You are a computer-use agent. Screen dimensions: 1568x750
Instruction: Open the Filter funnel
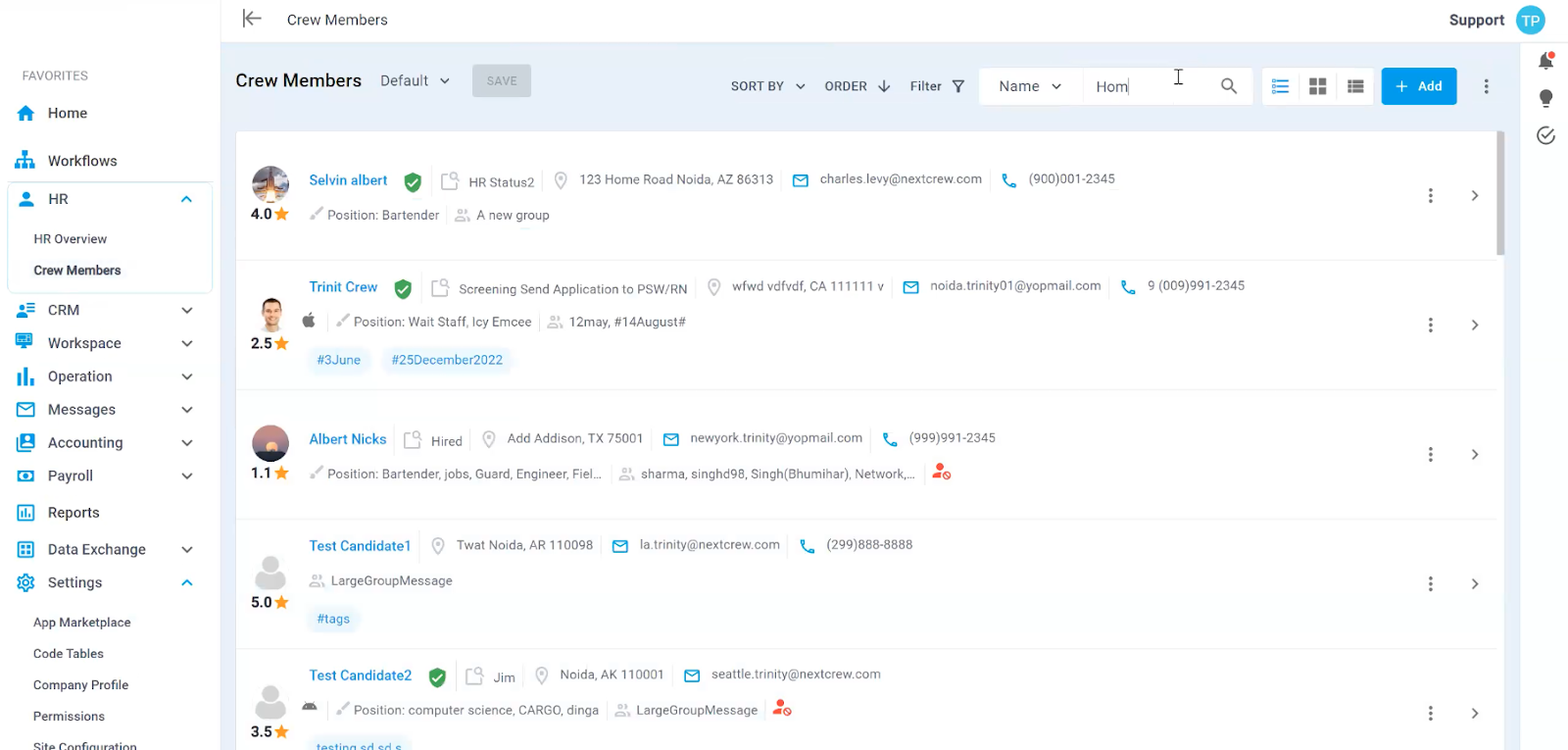937,86
